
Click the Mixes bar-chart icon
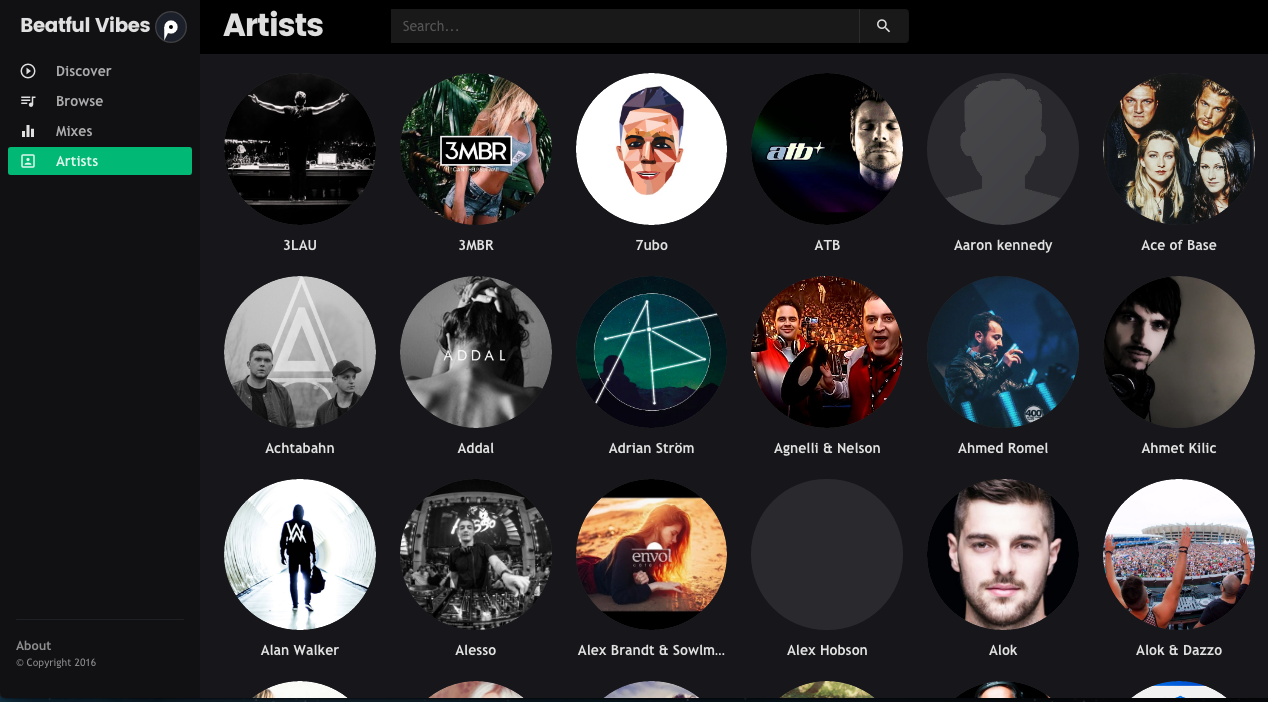(x=28, y=131)
